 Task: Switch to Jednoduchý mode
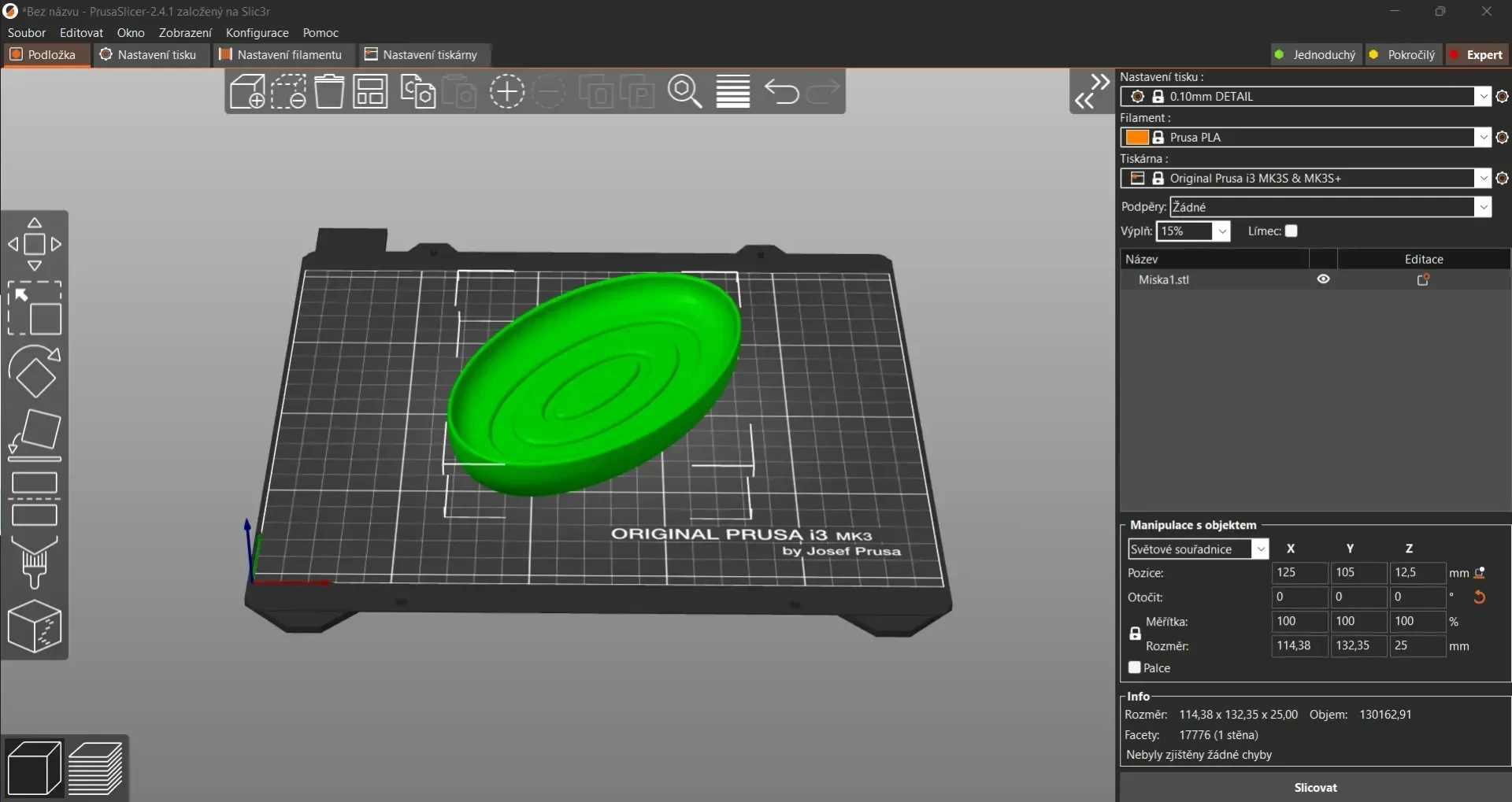coord(1317,54)
